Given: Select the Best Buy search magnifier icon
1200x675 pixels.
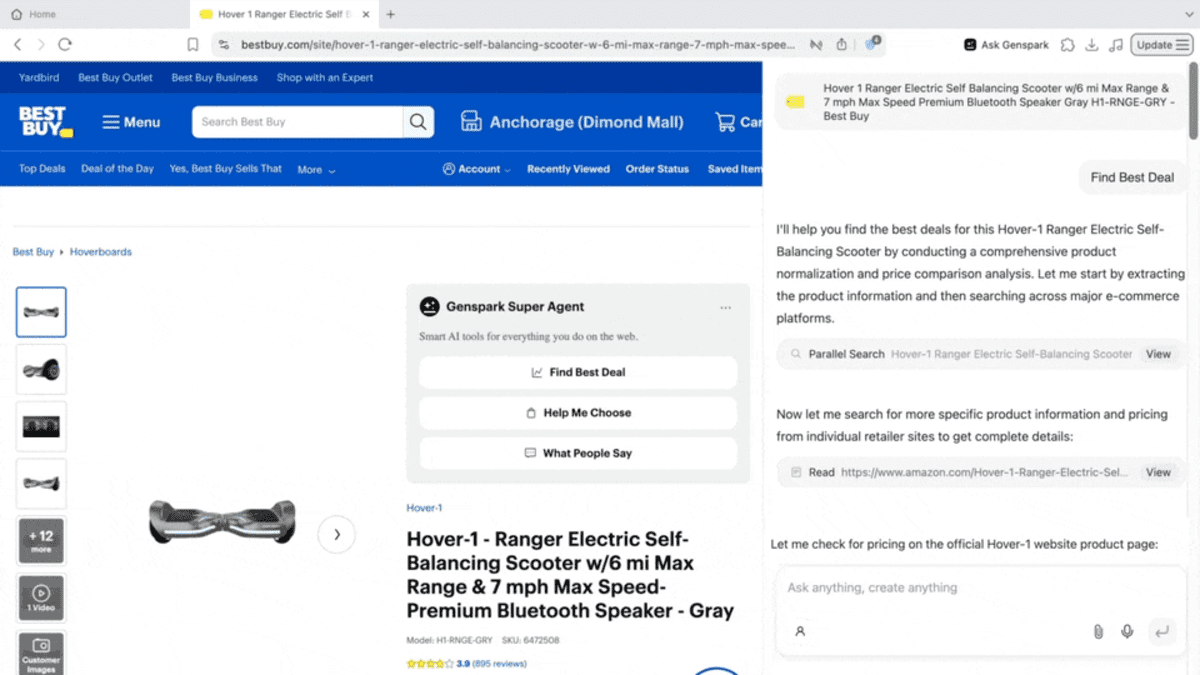Looking at the screenshot, I should [x=417, y=121].
